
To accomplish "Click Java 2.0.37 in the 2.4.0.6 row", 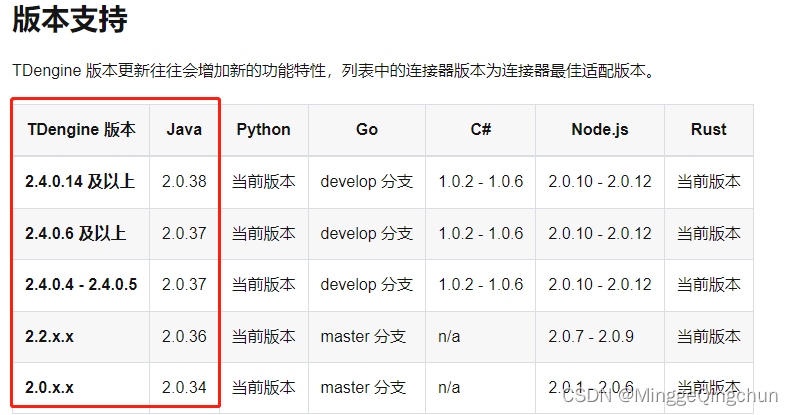I will point(184,233).
